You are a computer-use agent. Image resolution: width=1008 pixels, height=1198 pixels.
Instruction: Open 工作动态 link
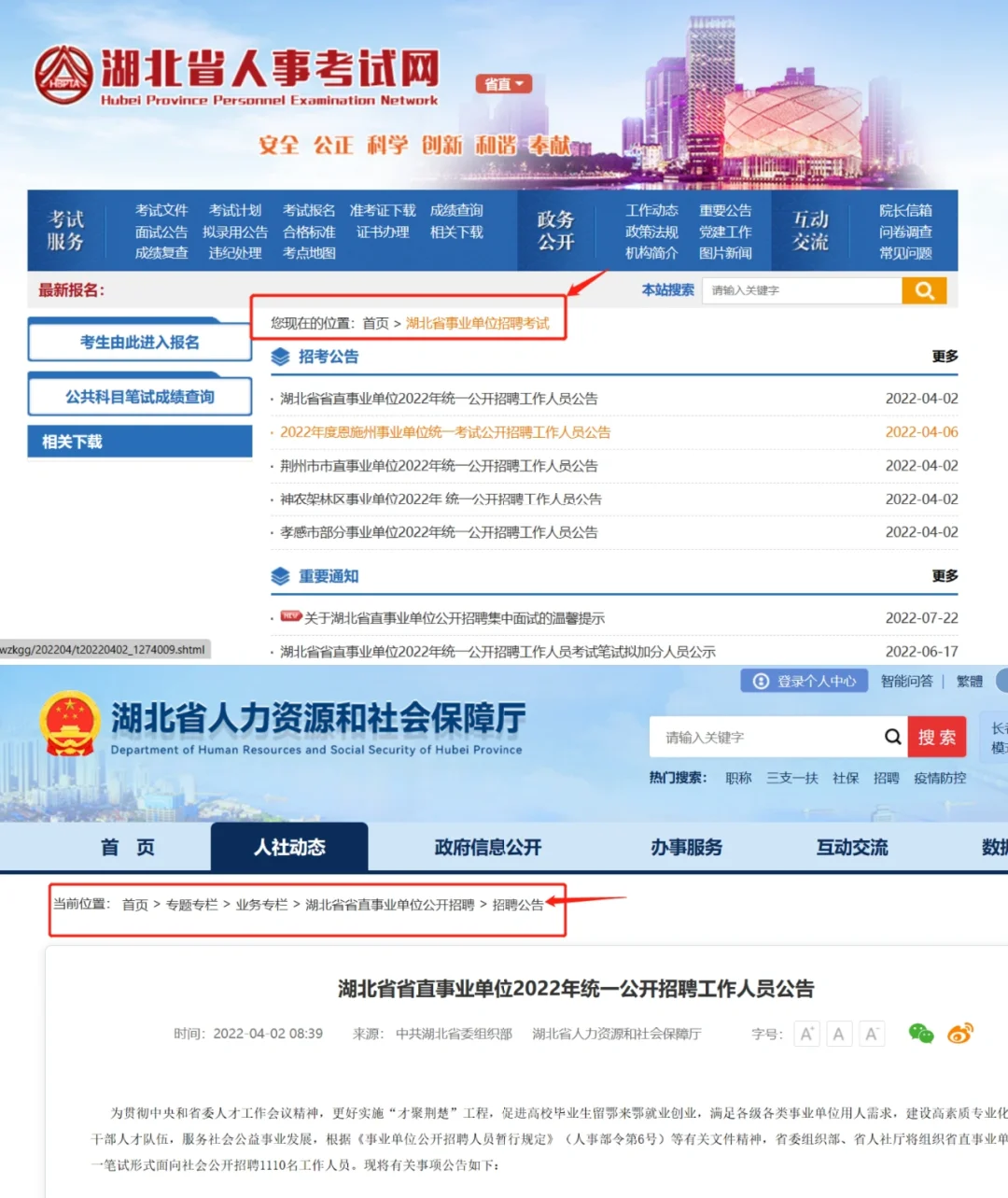(651, 210)
